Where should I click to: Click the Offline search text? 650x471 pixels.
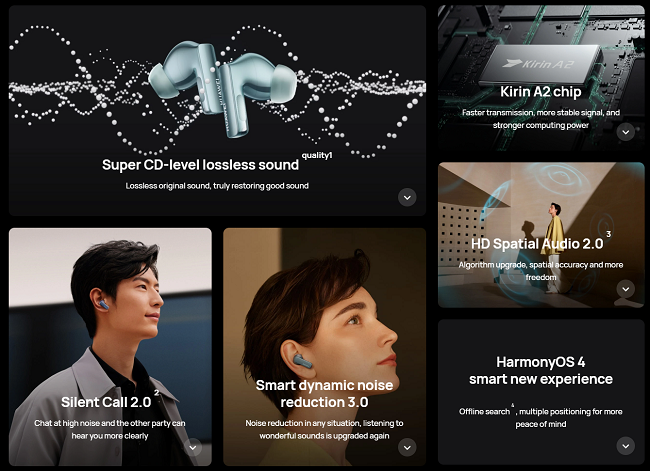pyautogui.click(x=484, y=412)
